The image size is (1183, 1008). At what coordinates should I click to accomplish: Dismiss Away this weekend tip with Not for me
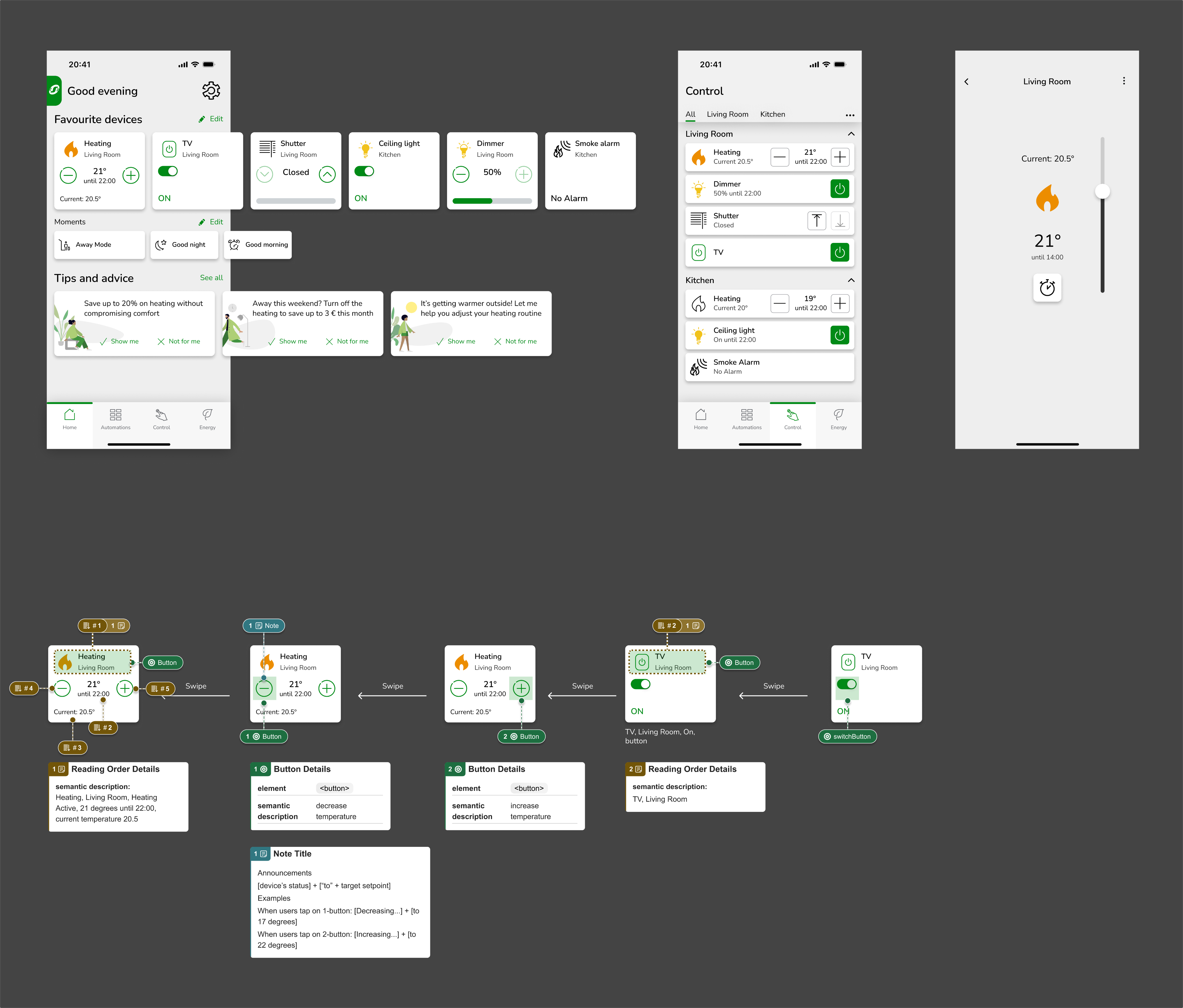347,341
